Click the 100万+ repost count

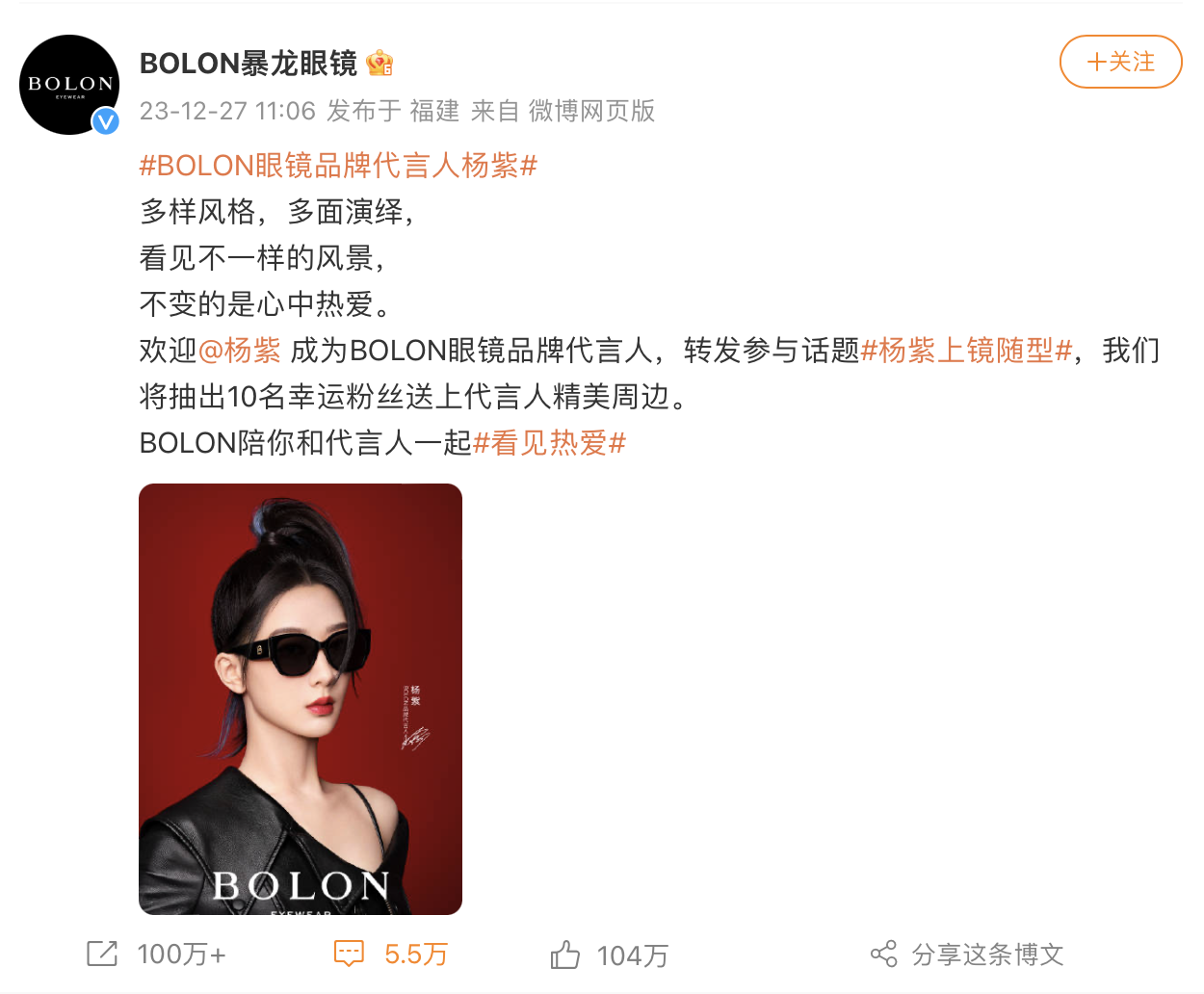pos(182,955)
